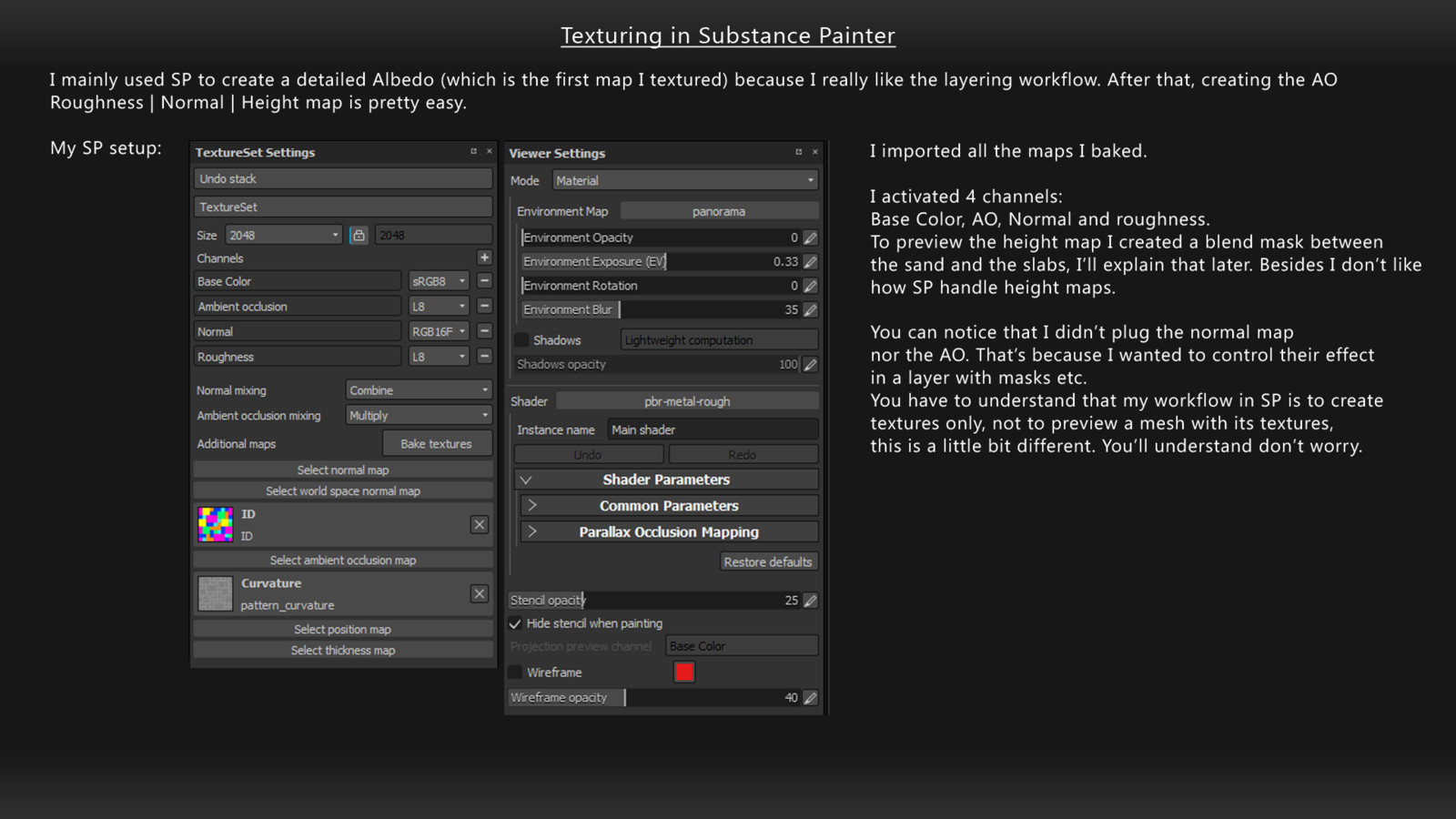Open the red Wireframe color swatch
The image size is (1456, 819).
point(684,672)
